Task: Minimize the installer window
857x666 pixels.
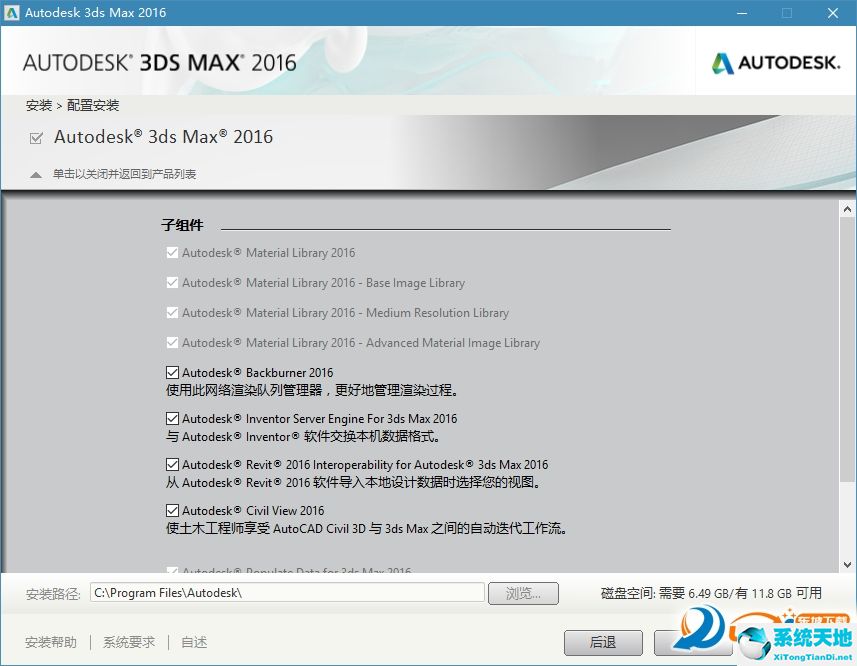Action: pos(742,13)
